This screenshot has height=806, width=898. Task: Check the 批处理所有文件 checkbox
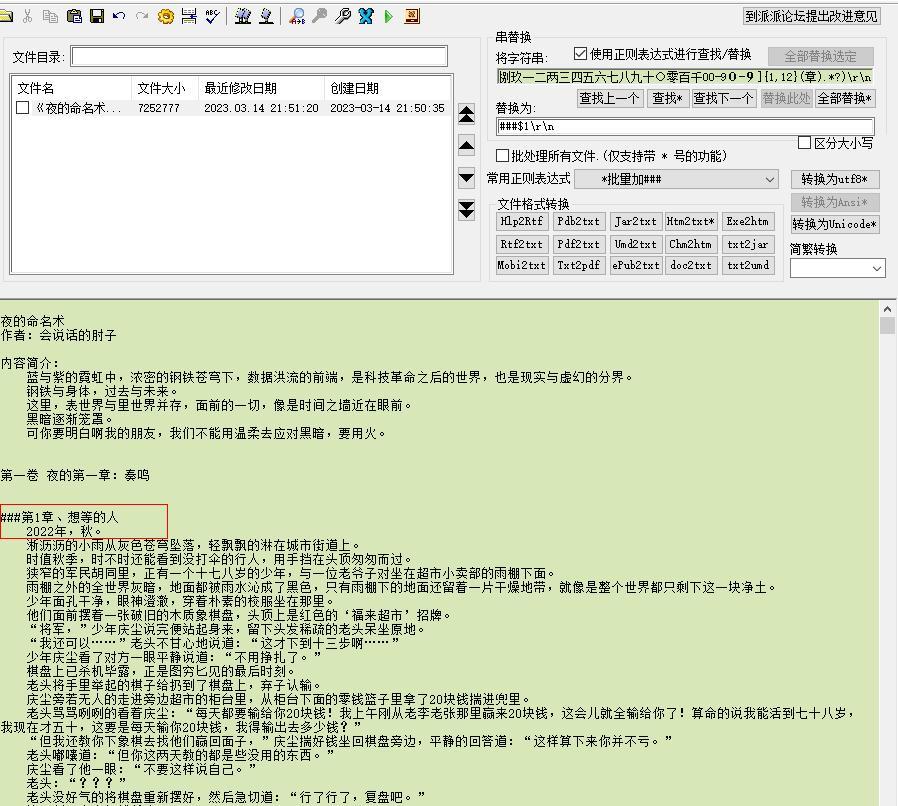click(x=503, y=156)
